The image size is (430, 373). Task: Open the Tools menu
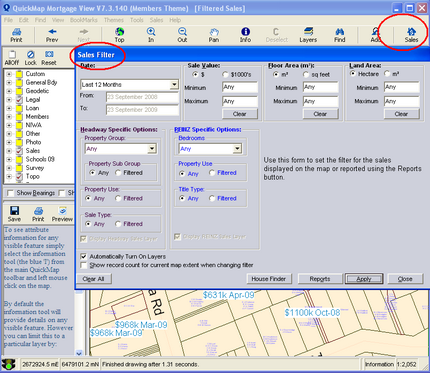137,20
